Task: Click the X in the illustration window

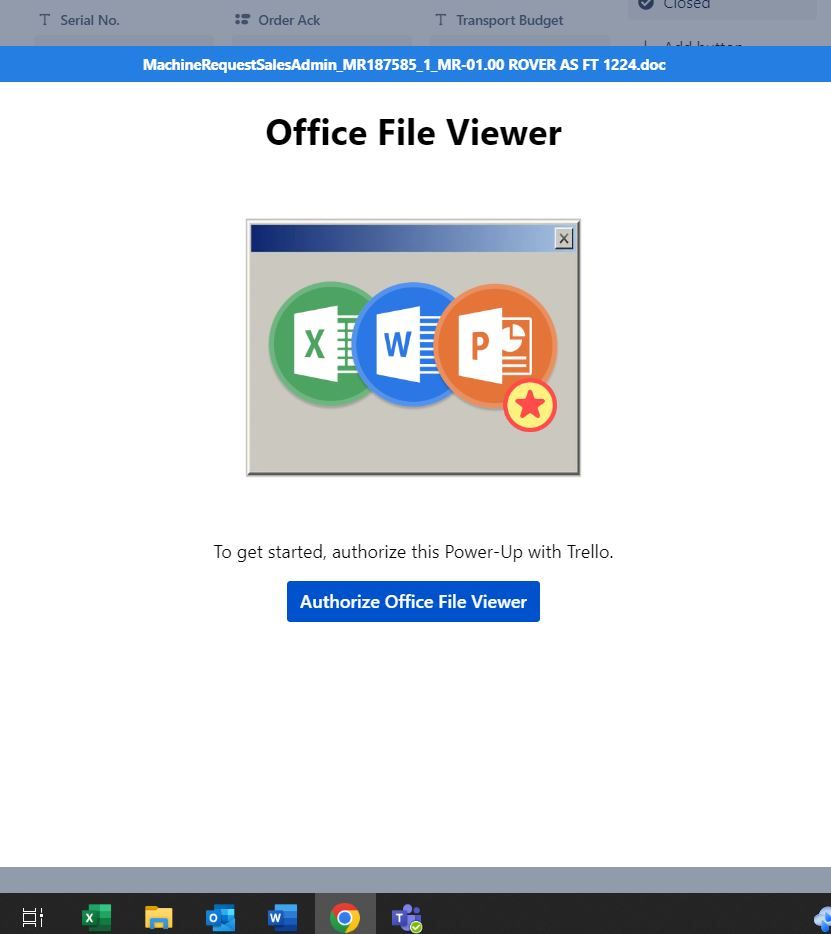Action: tap(564, 238)
